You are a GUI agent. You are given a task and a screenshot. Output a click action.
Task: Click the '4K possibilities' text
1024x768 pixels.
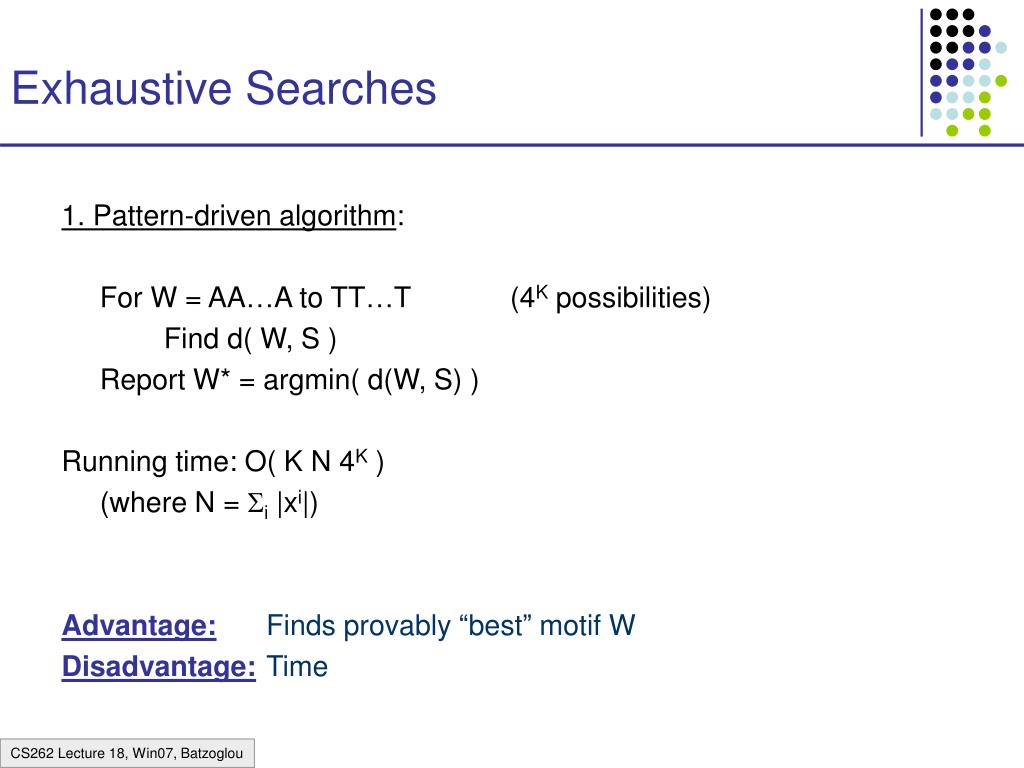click(611, 298)
